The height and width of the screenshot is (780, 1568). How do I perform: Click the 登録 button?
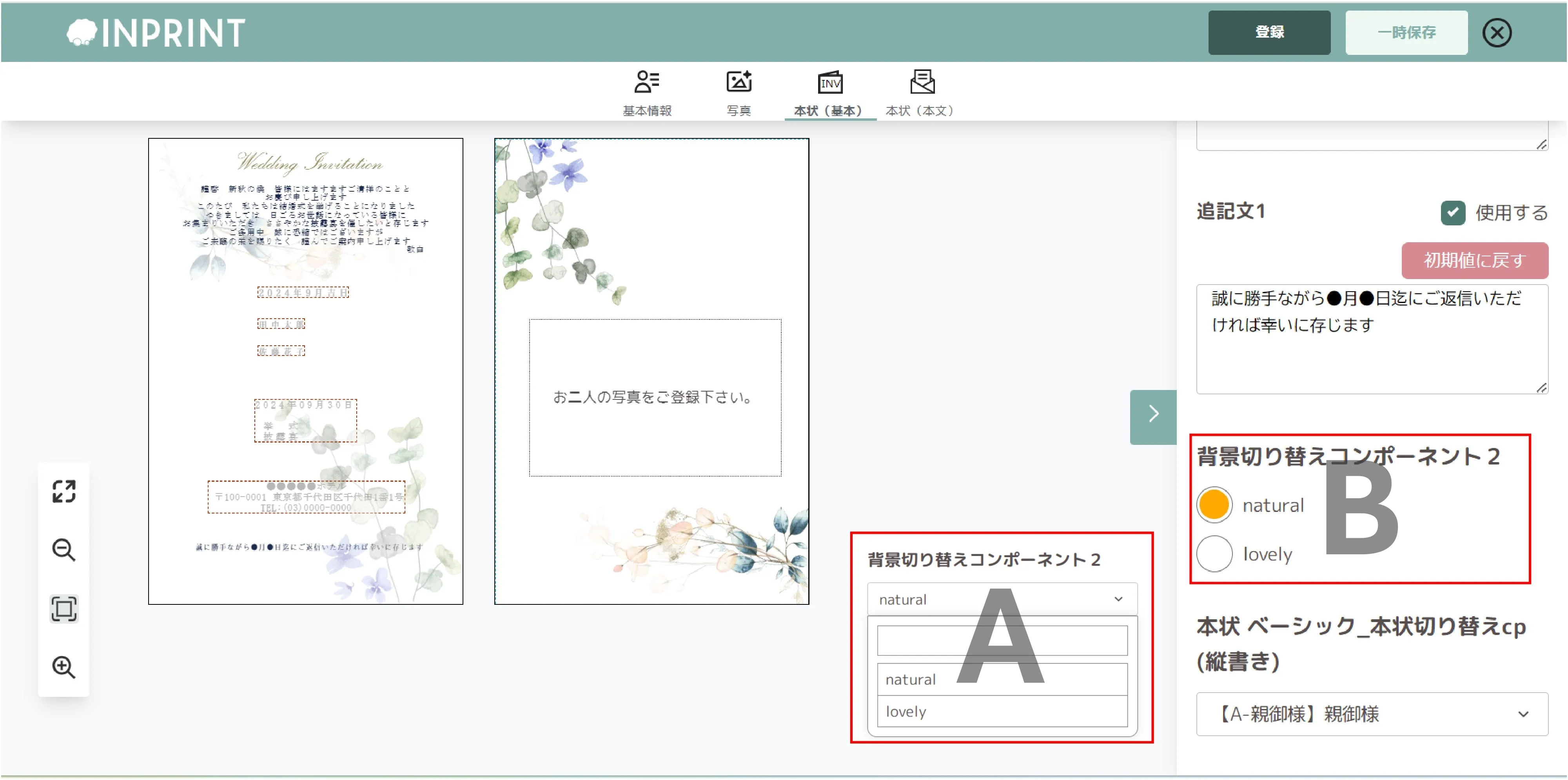[1269, 32]
